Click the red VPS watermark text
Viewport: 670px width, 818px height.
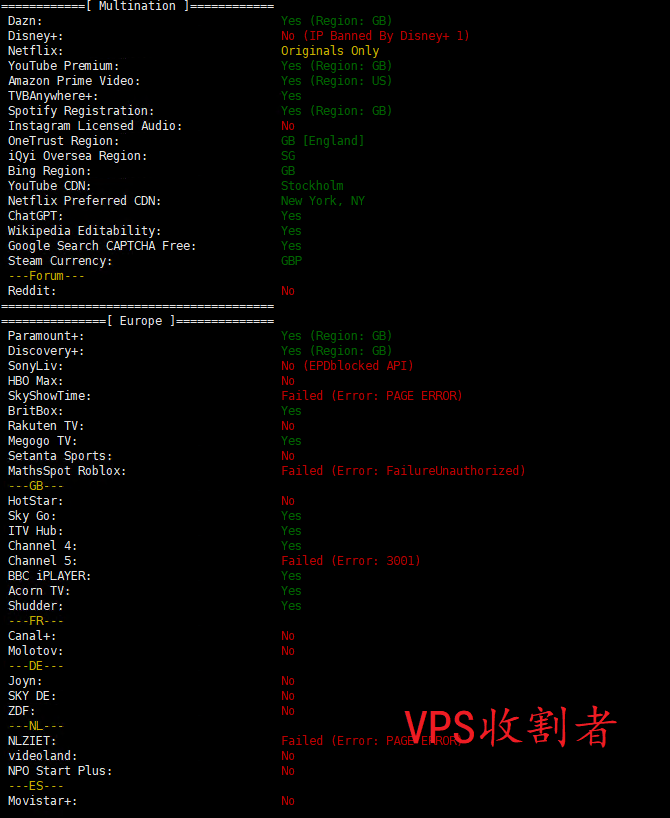510,729
